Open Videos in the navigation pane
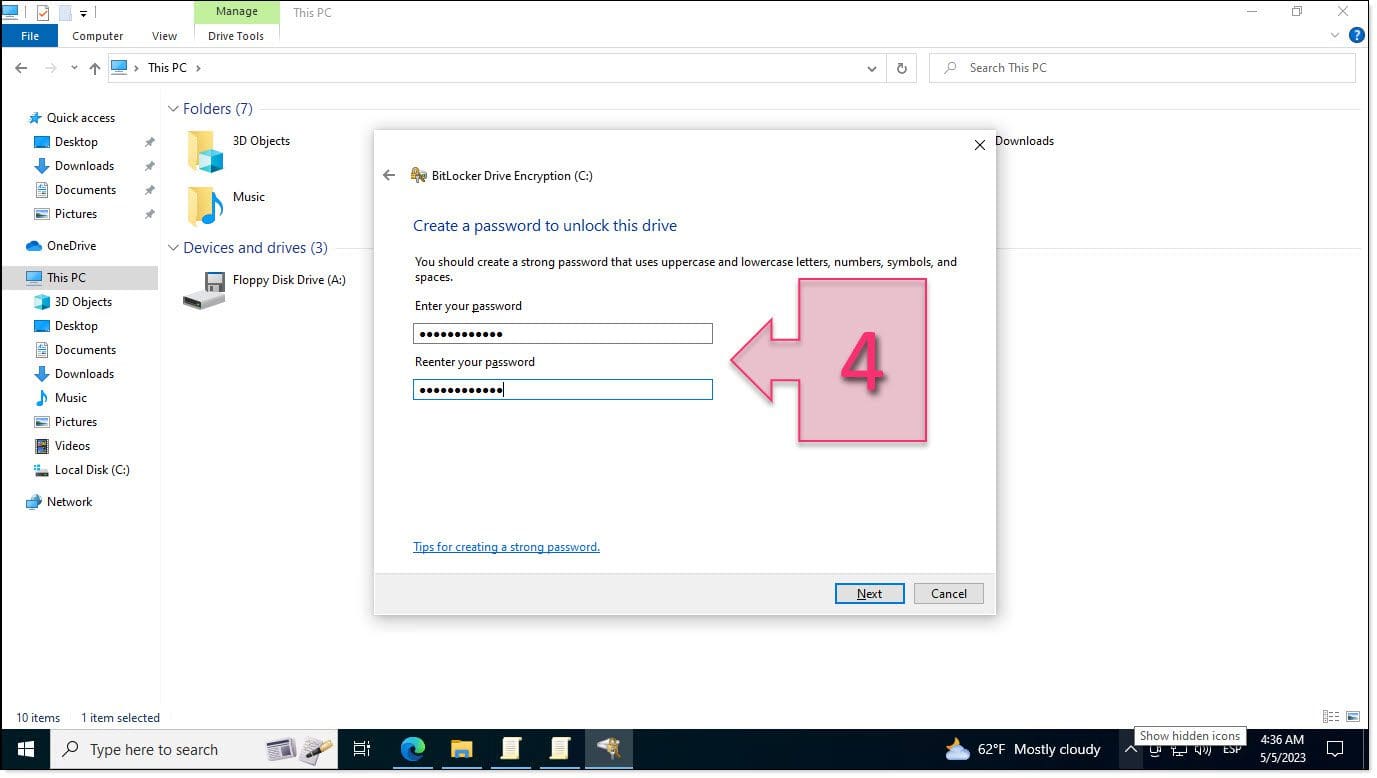 [x=72, y=446]
